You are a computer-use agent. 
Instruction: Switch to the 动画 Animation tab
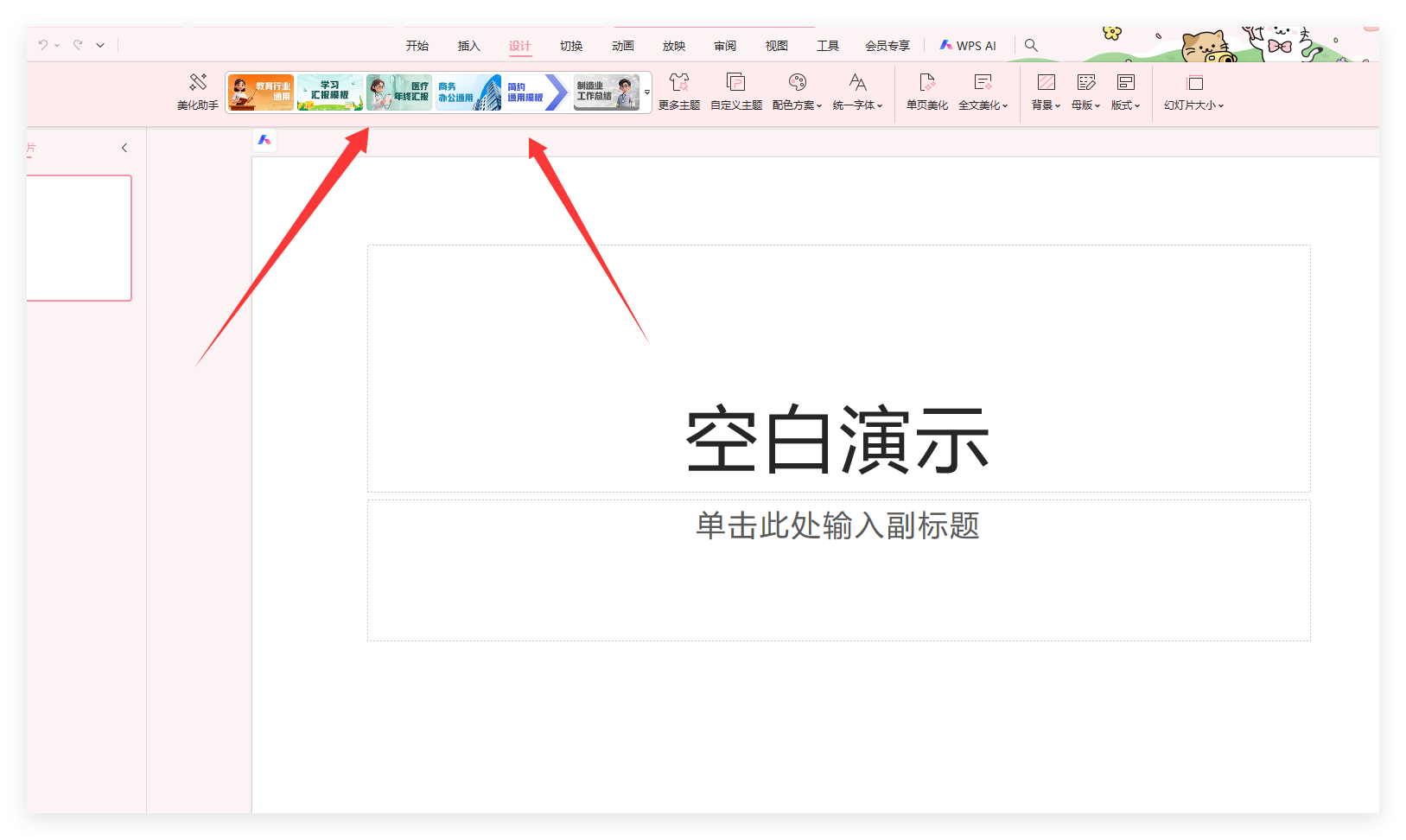click(x=622, y=45)
